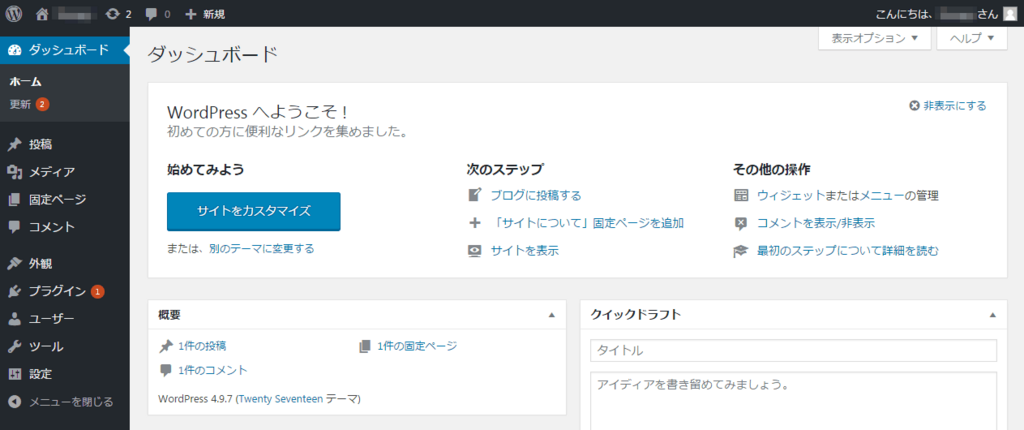Image resolution: width=1024 pixels, height=430 pixels.
Task: Select ダッシュボード in the sidebar
Action: [x=65, y=50]
